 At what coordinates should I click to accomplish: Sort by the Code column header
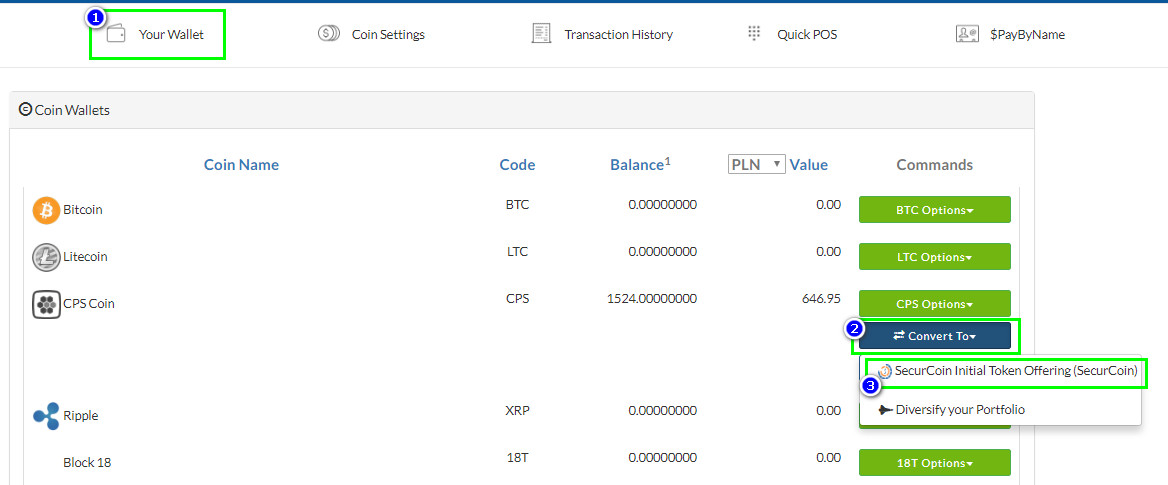coord(517,165)
